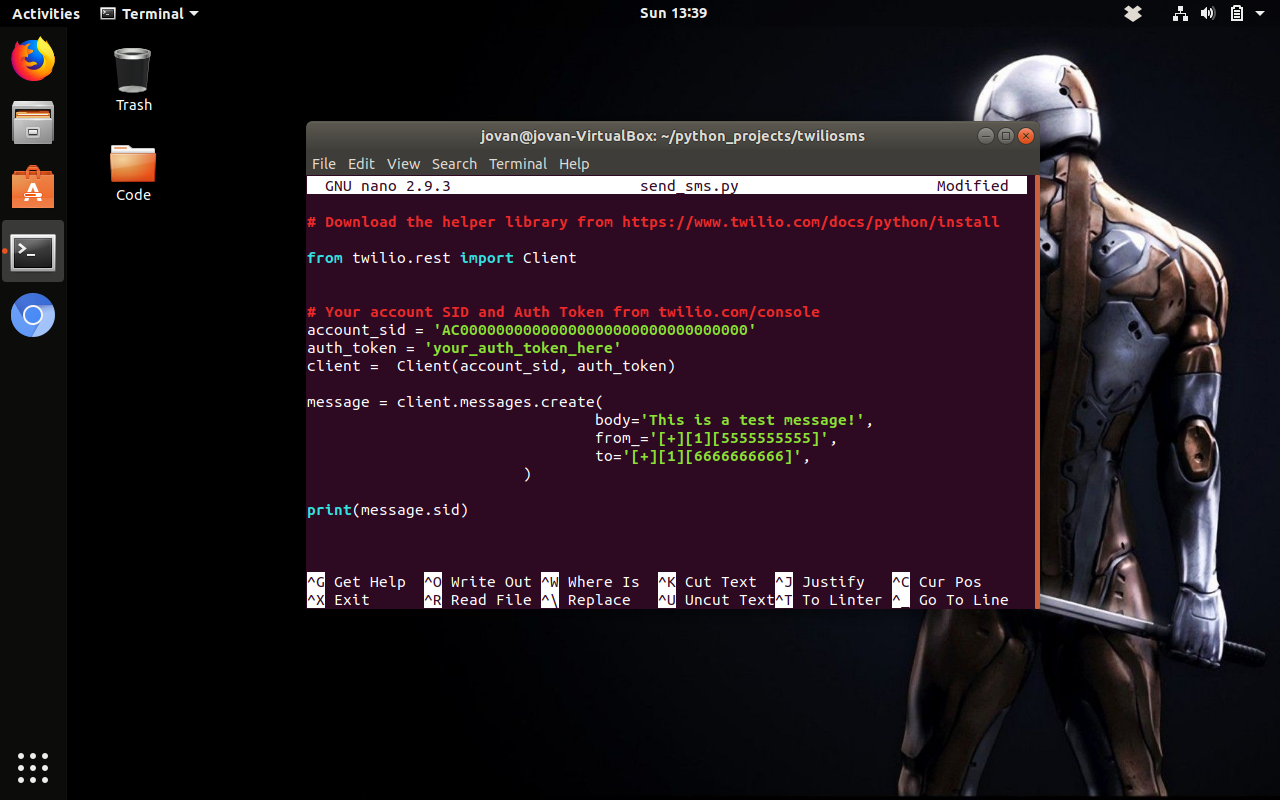This screenshot has height=800, width=1280.
Task: Click the Dropbox tray icon
Action: pos(1133,14)
